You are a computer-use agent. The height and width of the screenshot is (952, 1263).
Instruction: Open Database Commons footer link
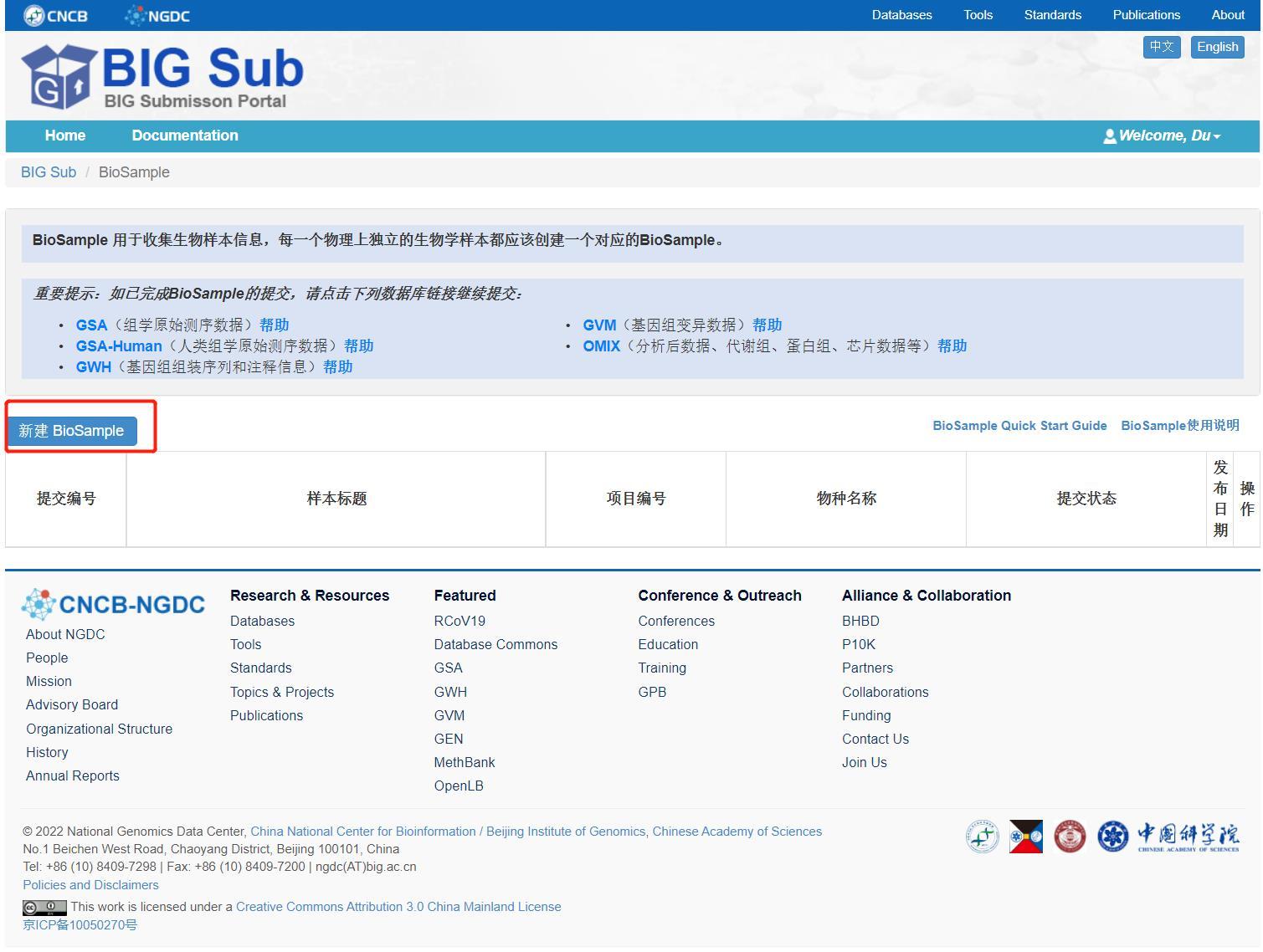tap(495, 644)
